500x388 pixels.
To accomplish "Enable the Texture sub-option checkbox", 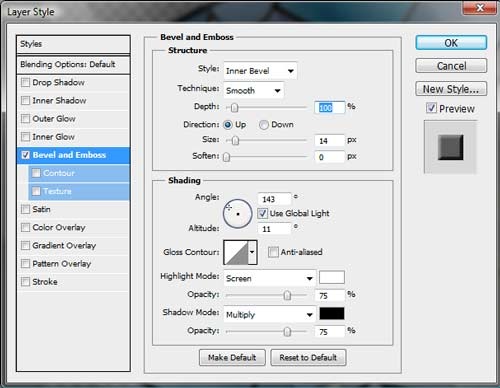I will (x=36, y=191).
